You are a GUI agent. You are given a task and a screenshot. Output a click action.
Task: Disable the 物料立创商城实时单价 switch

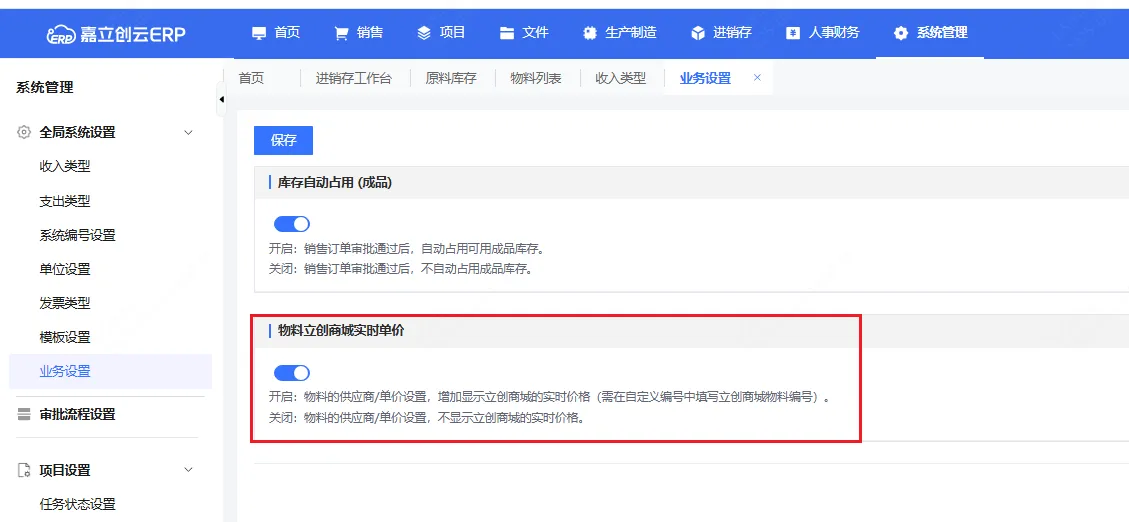pyautogui.click(x=292, y=373)
